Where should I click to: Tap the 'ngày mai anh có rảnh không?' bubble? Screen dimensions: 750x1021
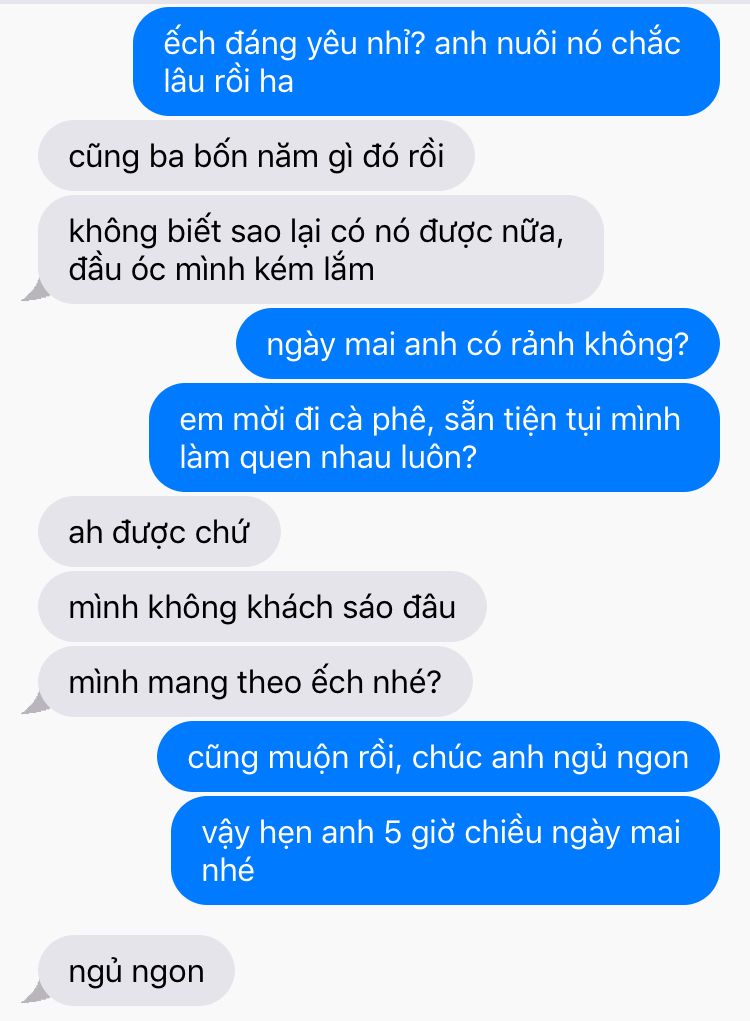478,343
